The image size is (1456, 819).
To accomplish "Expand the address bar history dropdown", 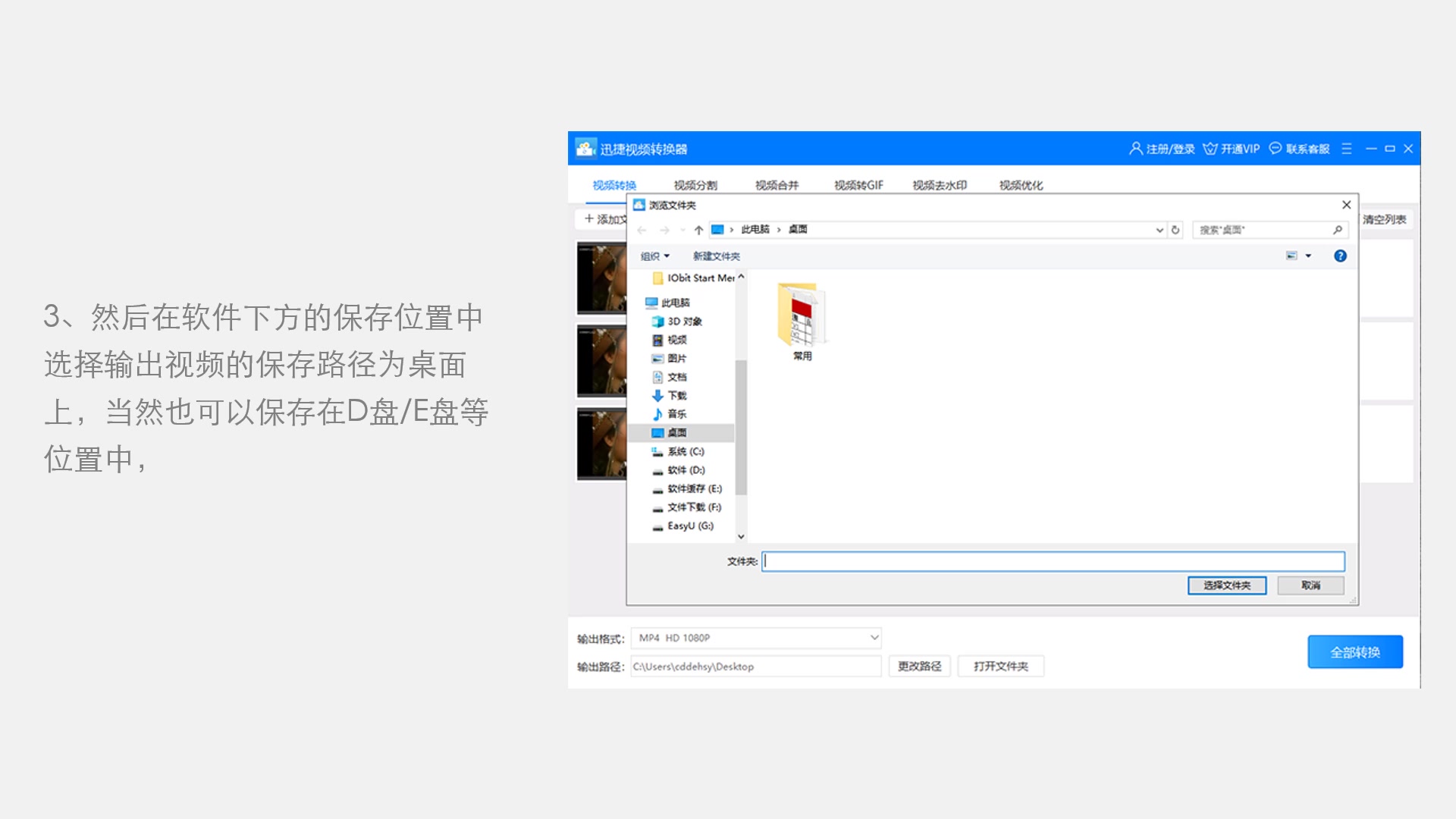I will click(1159, 230).
